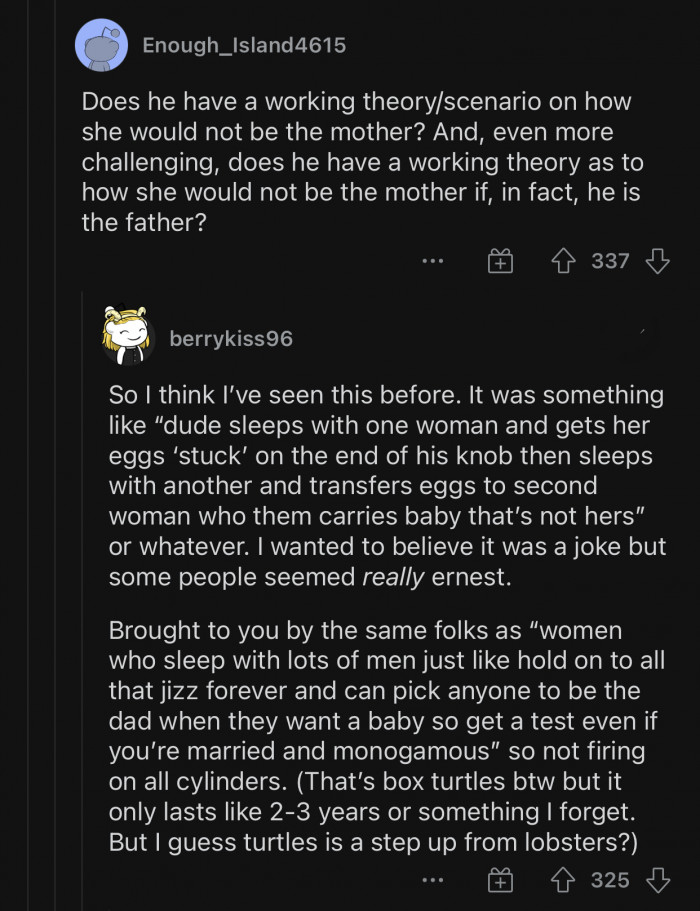
Task: Open the overflow menu on the top comment
Action: 432,261
